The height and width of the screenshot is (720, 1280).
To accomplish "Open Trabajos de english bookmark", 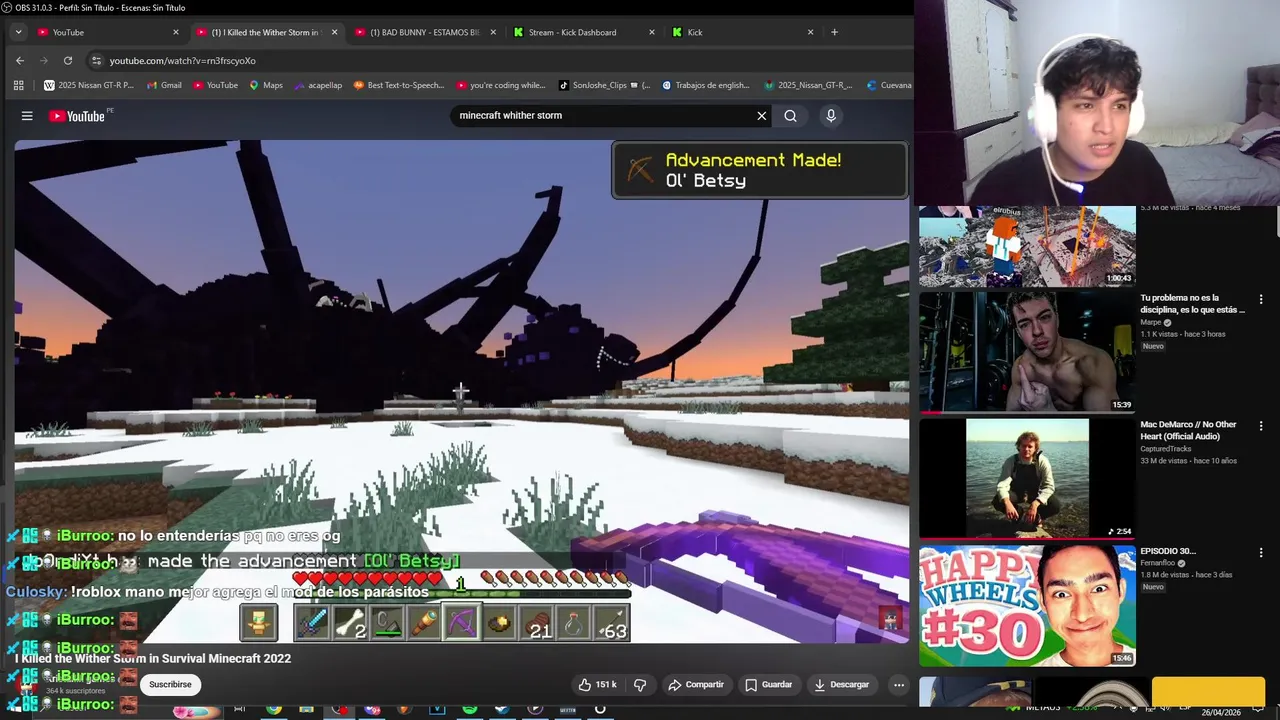I will 705,85.
